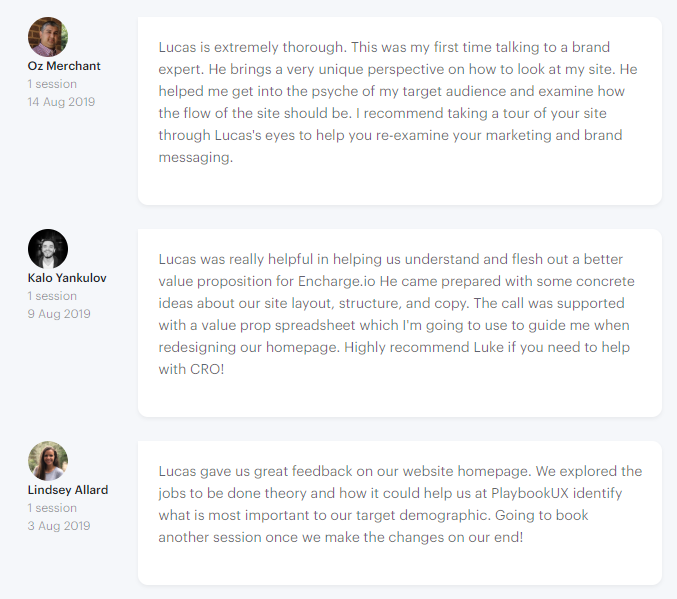Open Kalo Yankulov's avatar picture
The width and height of the screenshot is (677, 599).
pyautogui.click(x=48, y=249)
